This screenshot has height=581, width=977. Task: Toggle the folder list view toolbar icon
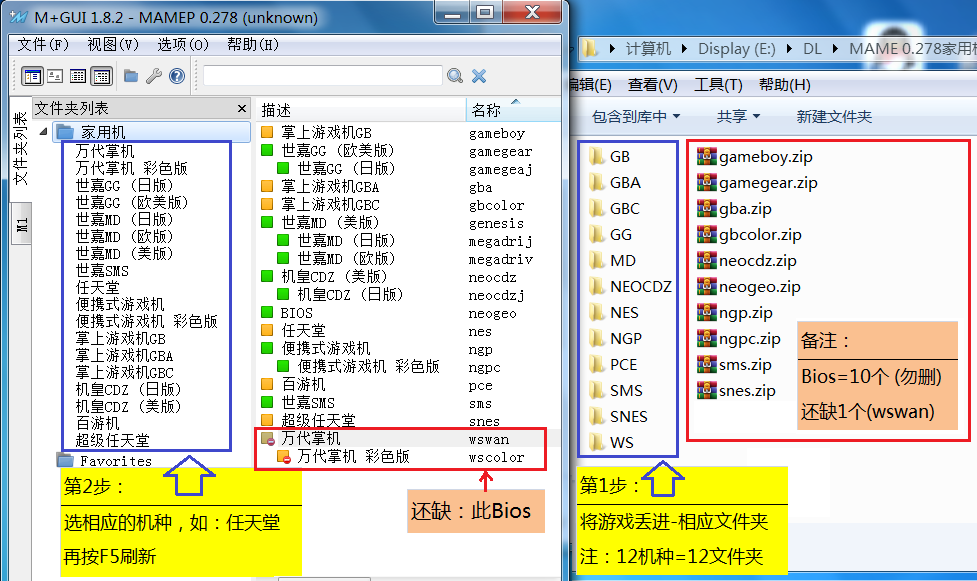click(x=32, y=76)
